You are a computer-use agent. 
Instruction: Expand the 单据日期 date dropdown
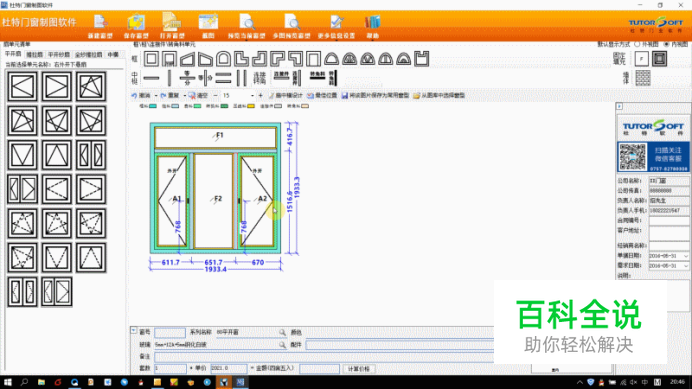(685, 256)
